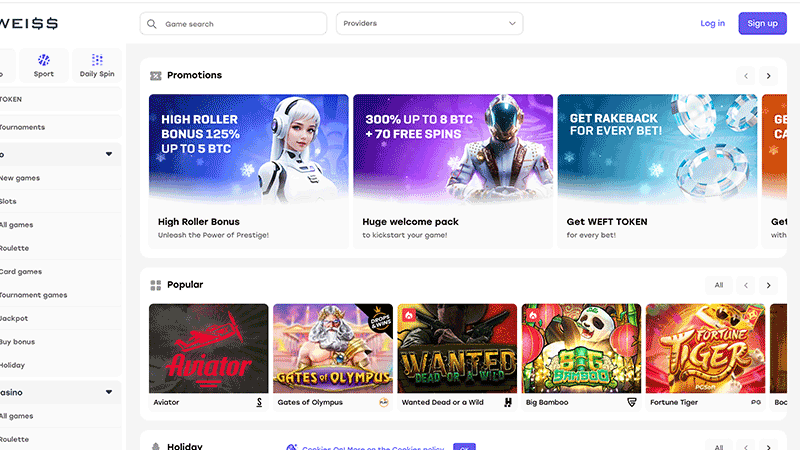Click the WEISS logo

(x=29, y=23)
